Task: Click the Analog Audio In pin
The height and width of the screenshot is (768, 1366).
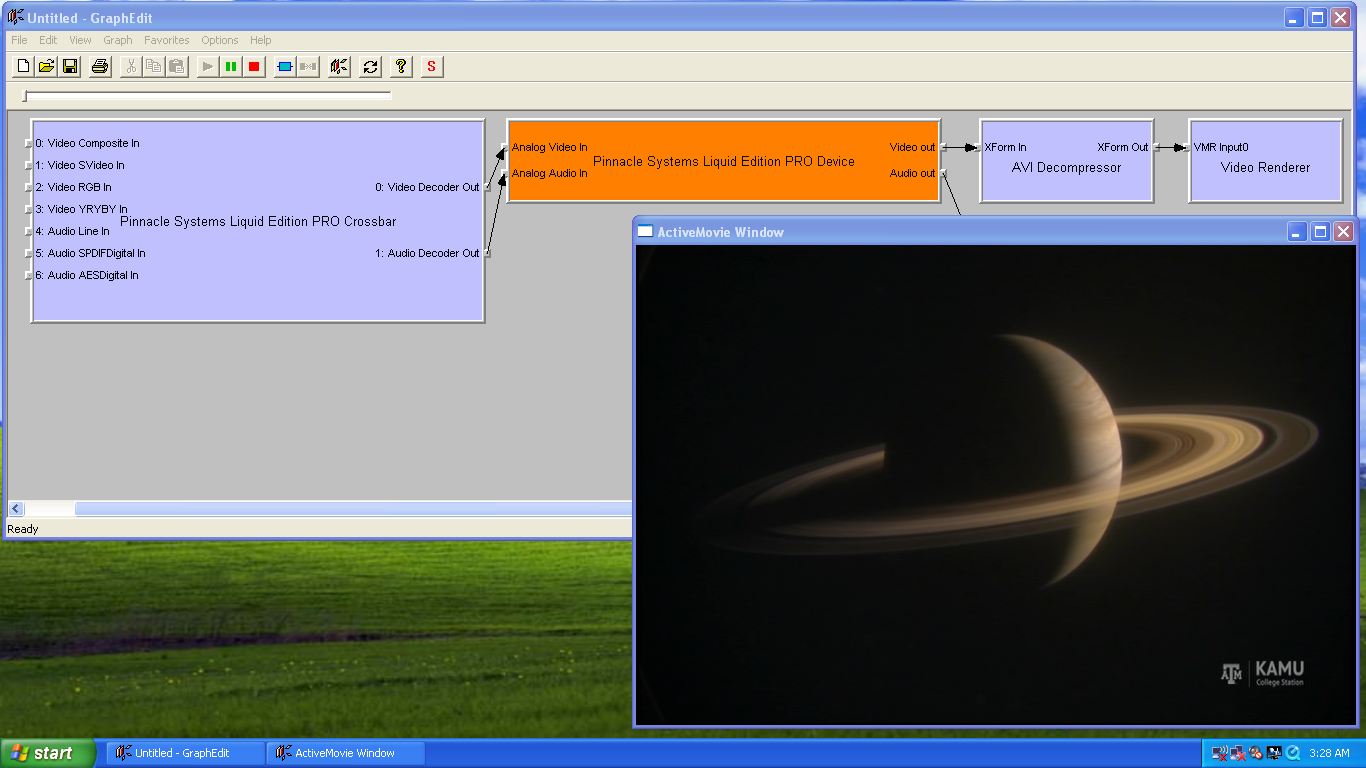Action: (x=504, y=173)
